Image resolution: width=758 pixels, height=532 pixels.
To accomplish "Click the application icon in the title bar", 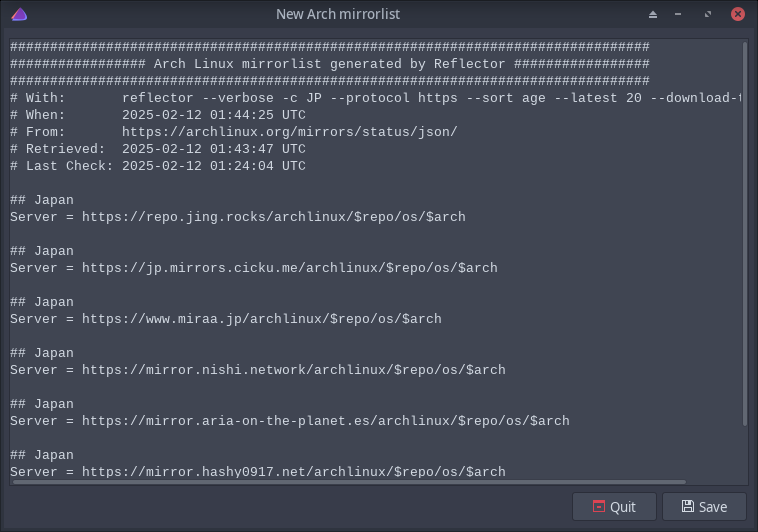I will tap(19, 15).
